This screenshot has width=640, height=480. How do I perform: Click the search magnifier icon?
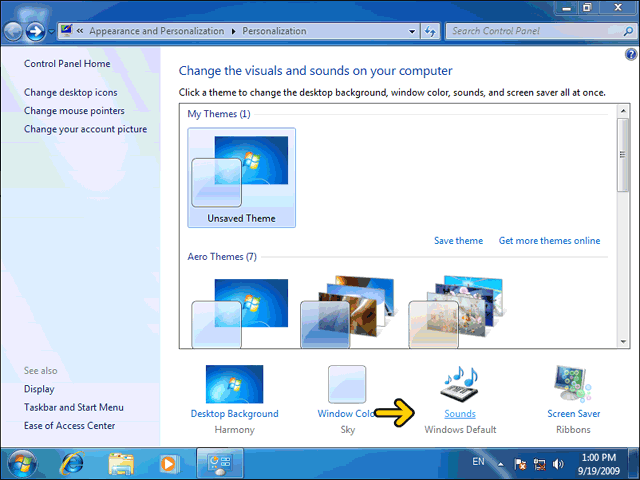628,31
